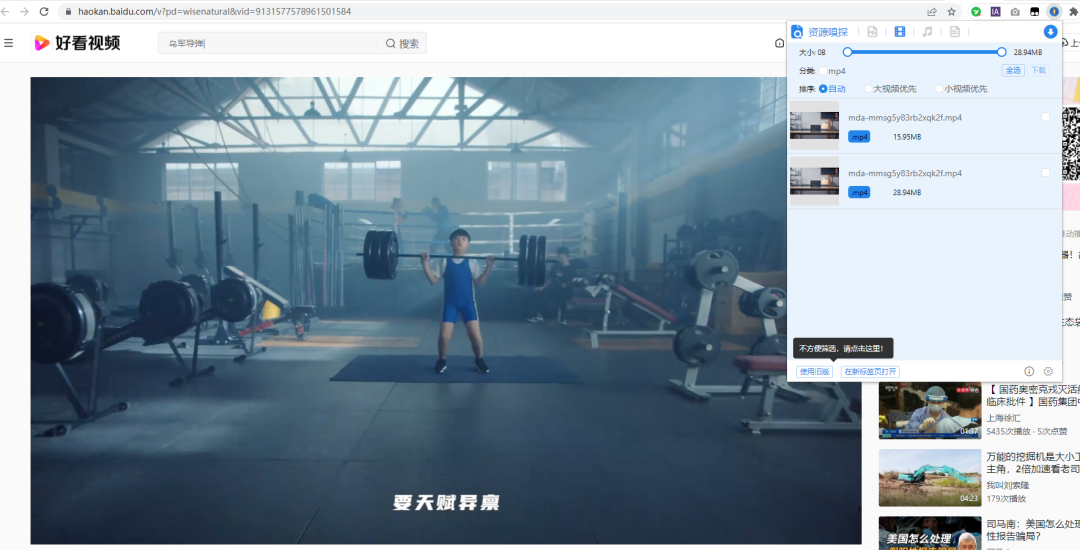Select the video filter film icon
The image size is (1080, 550).
[x=900, y=32]
